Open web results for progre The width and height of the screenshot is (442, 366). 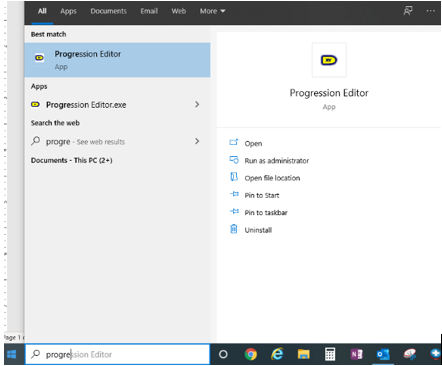click(117, 141)
